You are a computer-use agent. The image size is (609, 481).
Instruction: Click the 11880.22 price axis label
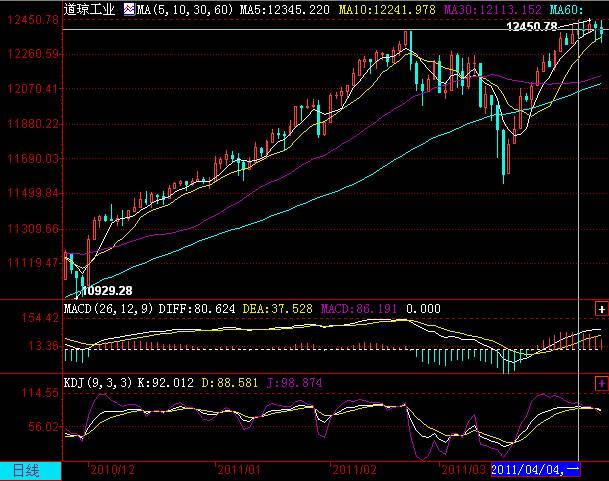(33, 124)
